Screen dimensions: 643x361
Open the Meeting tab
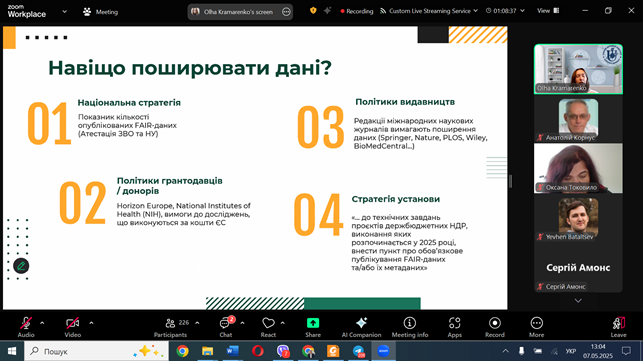(x=100, y=12)
